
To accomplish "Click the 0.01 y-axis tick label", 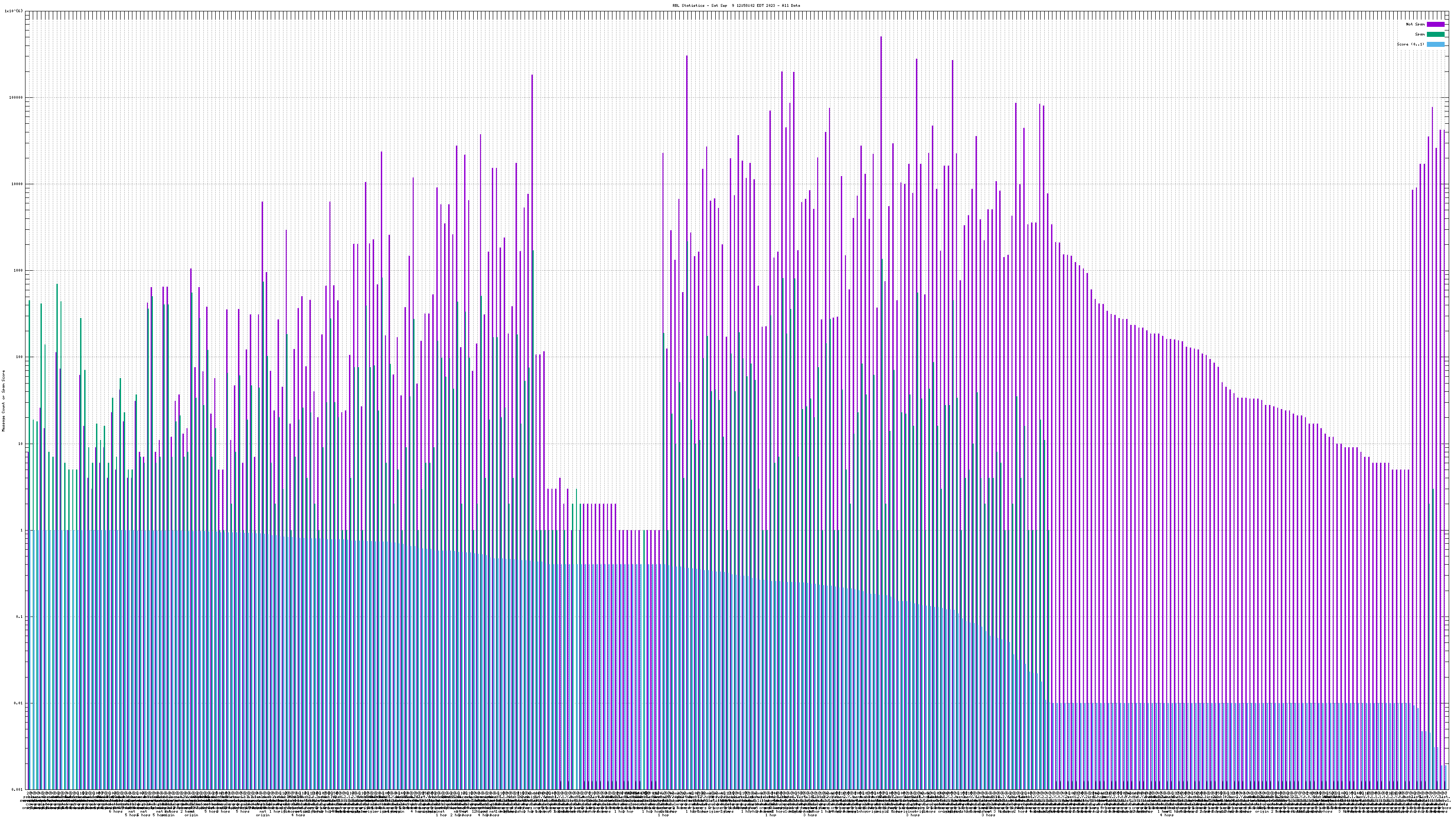I will (x=19, y=703).
